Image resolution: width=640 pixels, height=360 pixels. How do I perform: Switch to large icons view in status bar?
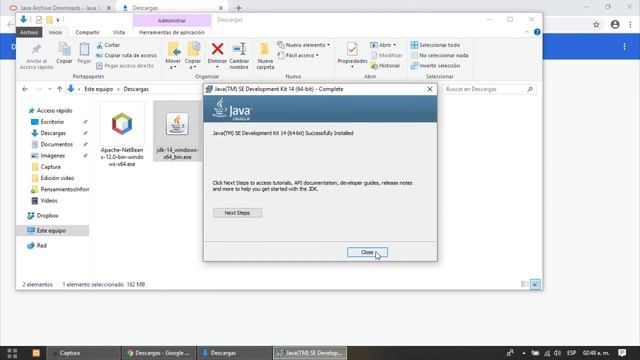[x=536, y=284]
